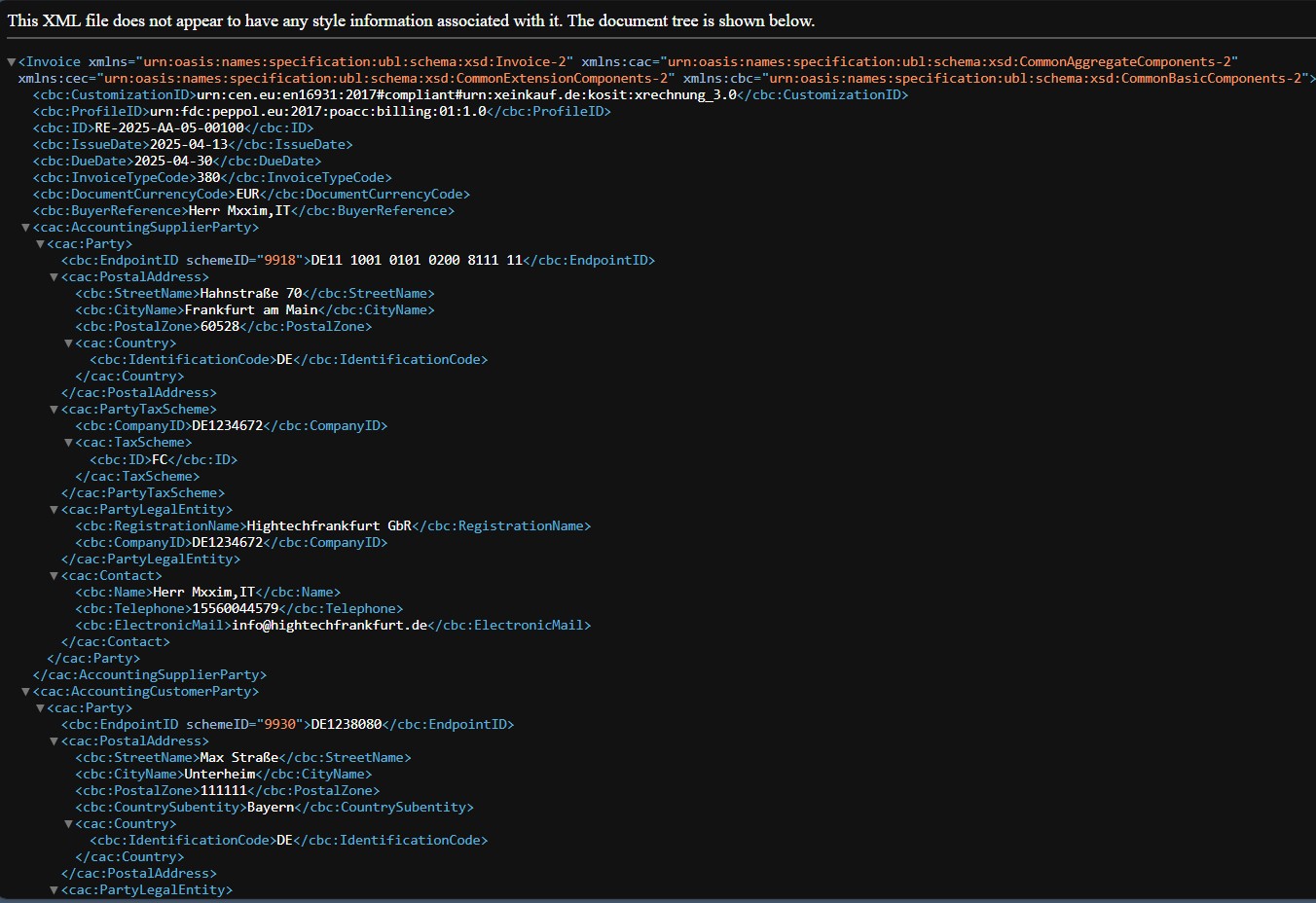Collapse the PostalAddress containing Max Straße
This screenshot has height=903, width=1316.
[55, 741]
